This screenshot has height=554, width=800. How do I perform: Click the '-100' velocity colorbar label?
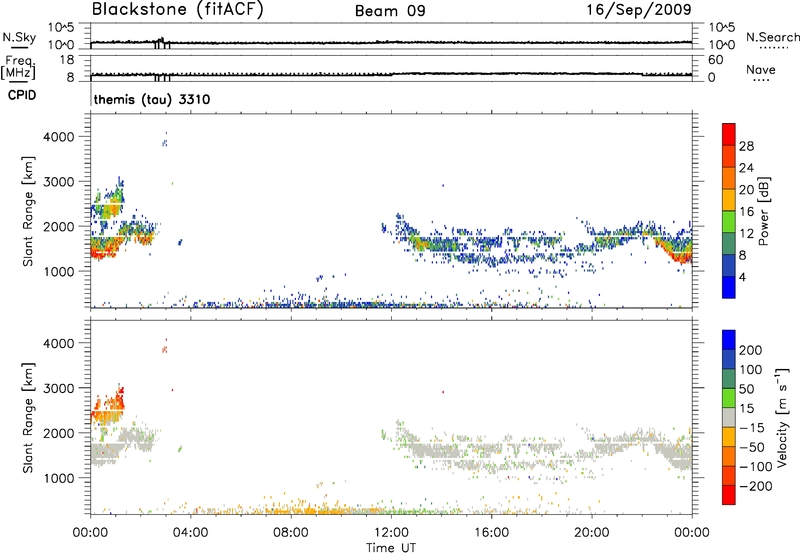point(757,467)
